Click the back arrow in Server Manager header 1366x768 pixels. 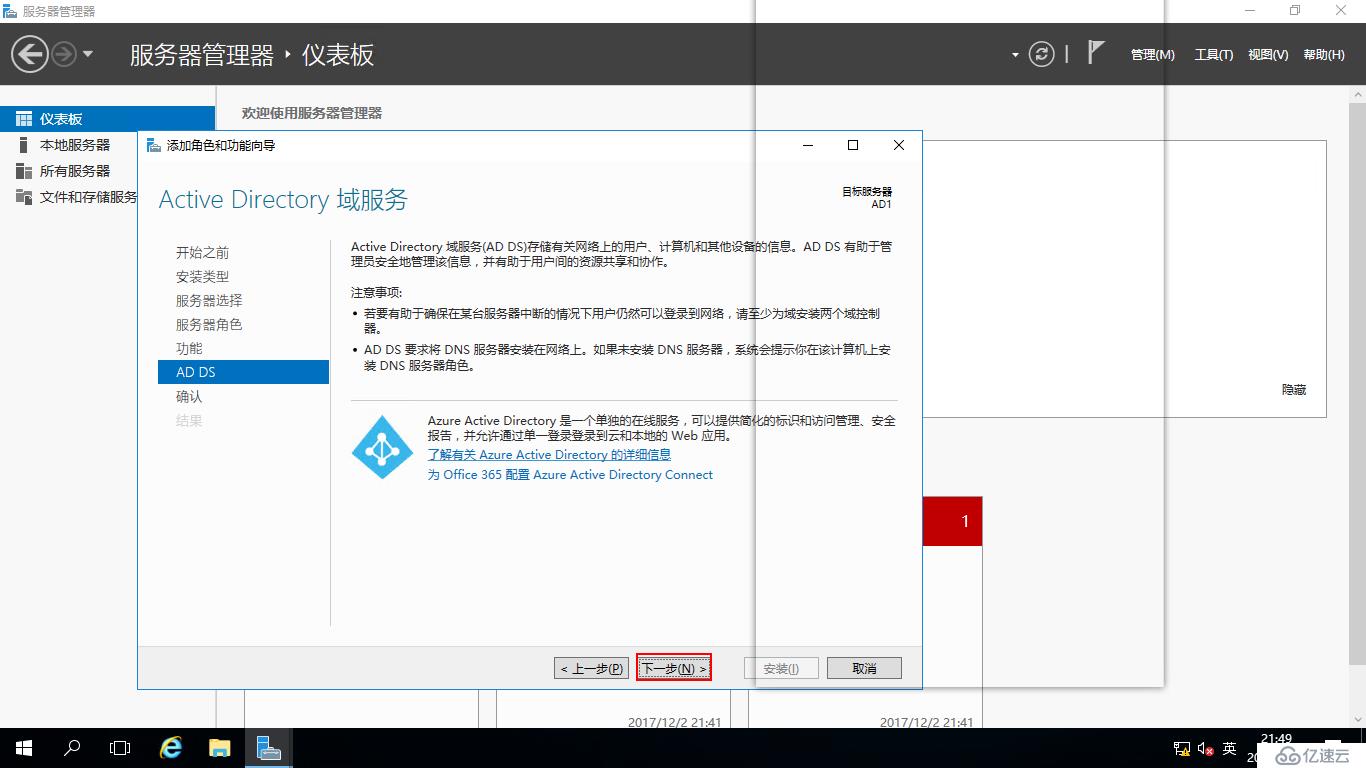tap(30, 54)
